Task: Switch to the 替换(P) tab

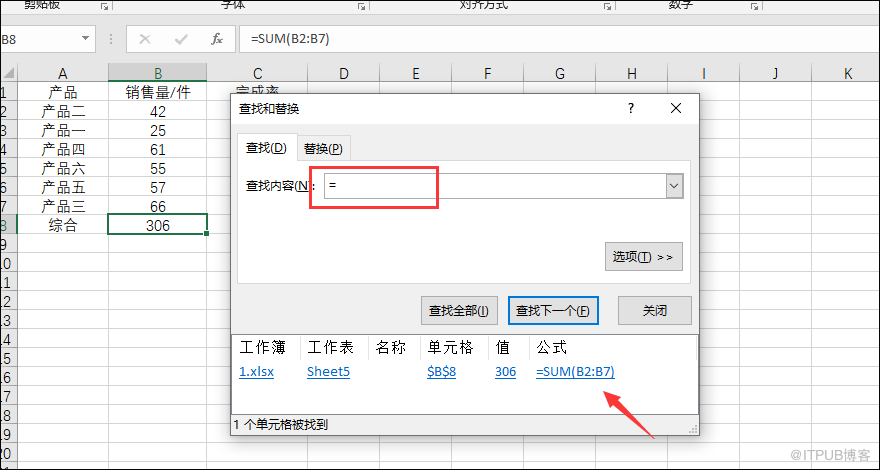Action: (323, 149)
